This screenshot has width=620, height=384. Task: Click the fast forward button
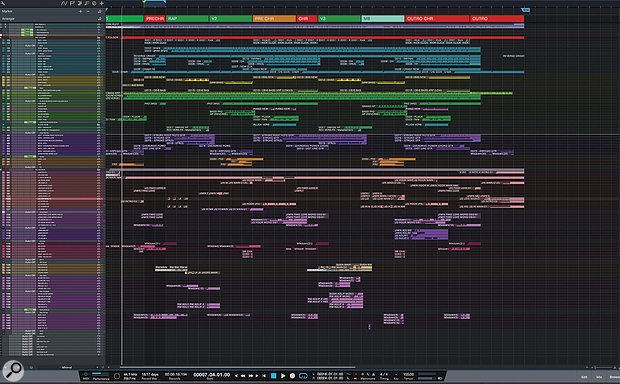pos(251,375)
